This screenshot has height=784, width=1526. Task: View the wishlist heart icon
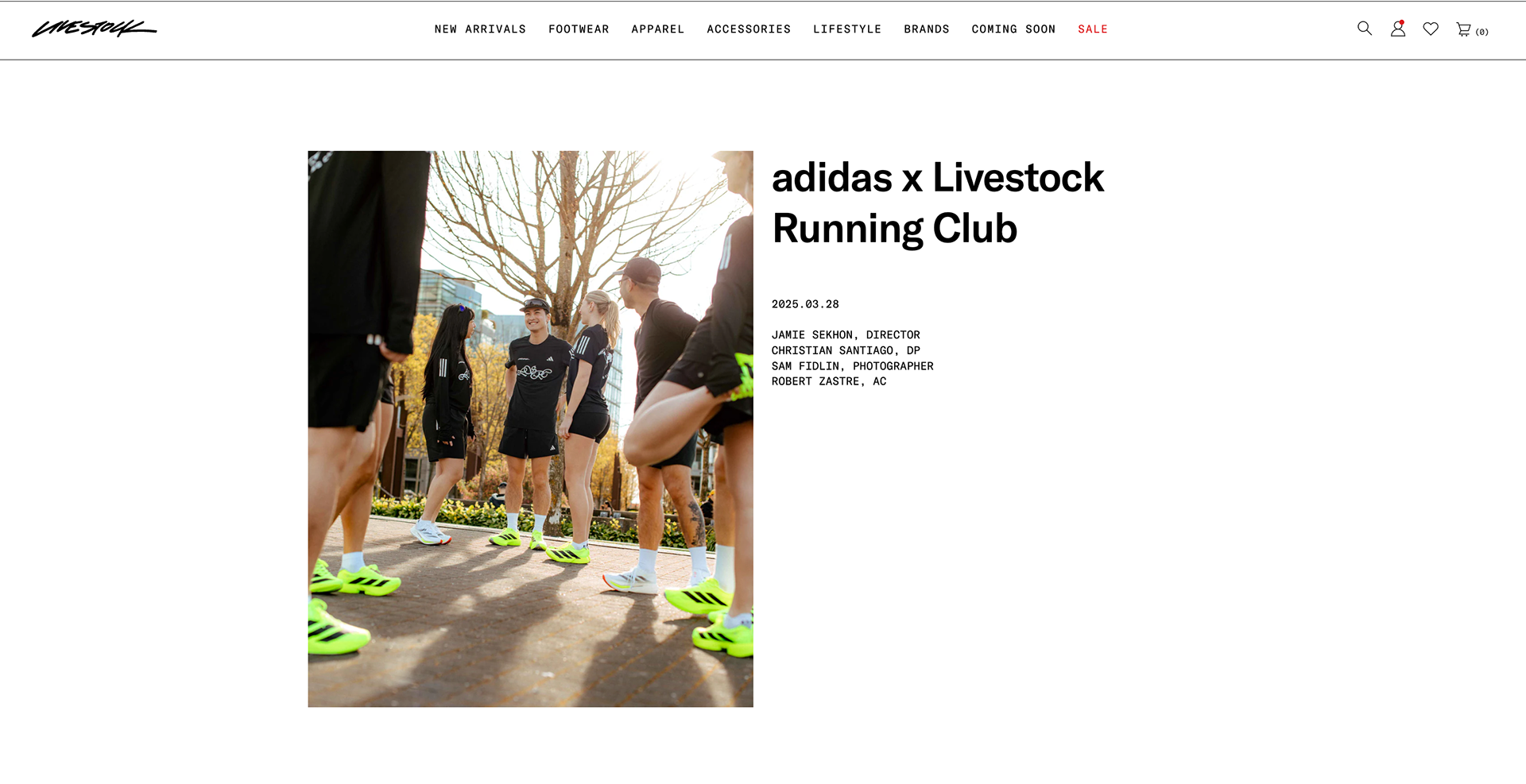(1431, 29)
